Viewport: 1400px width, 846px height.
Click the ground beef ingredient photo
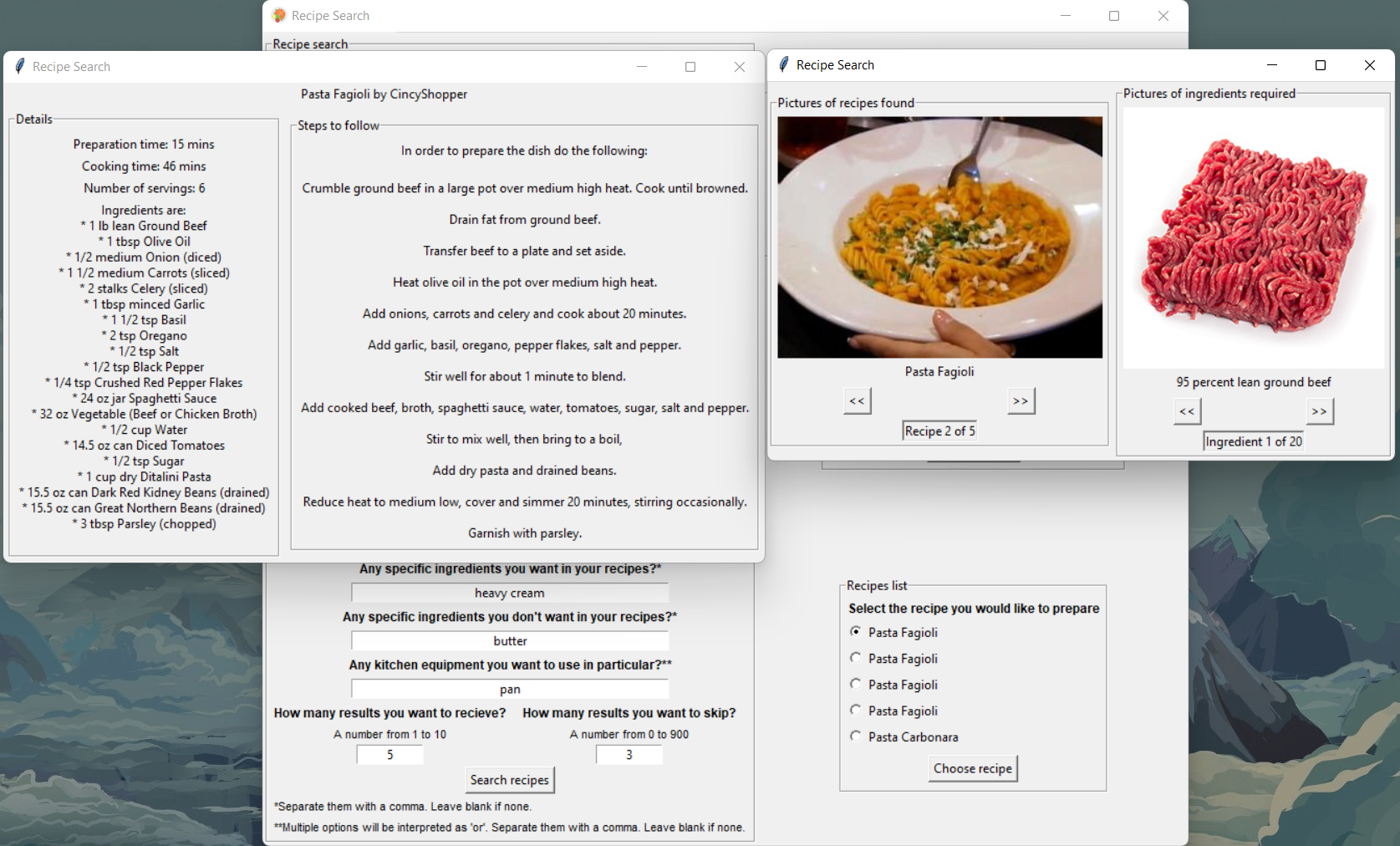coord(1254,238)
